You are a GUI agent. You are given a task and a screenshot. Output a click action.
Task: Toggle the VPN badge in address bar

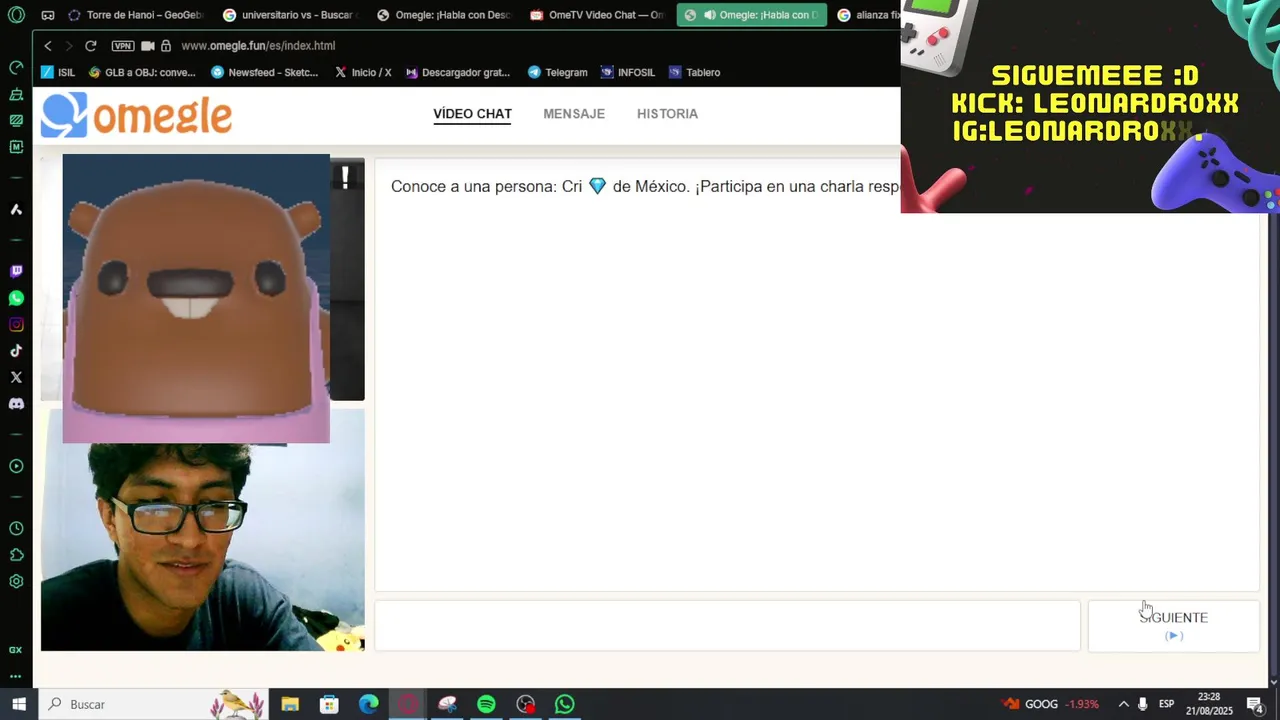(x=122, y=46)
